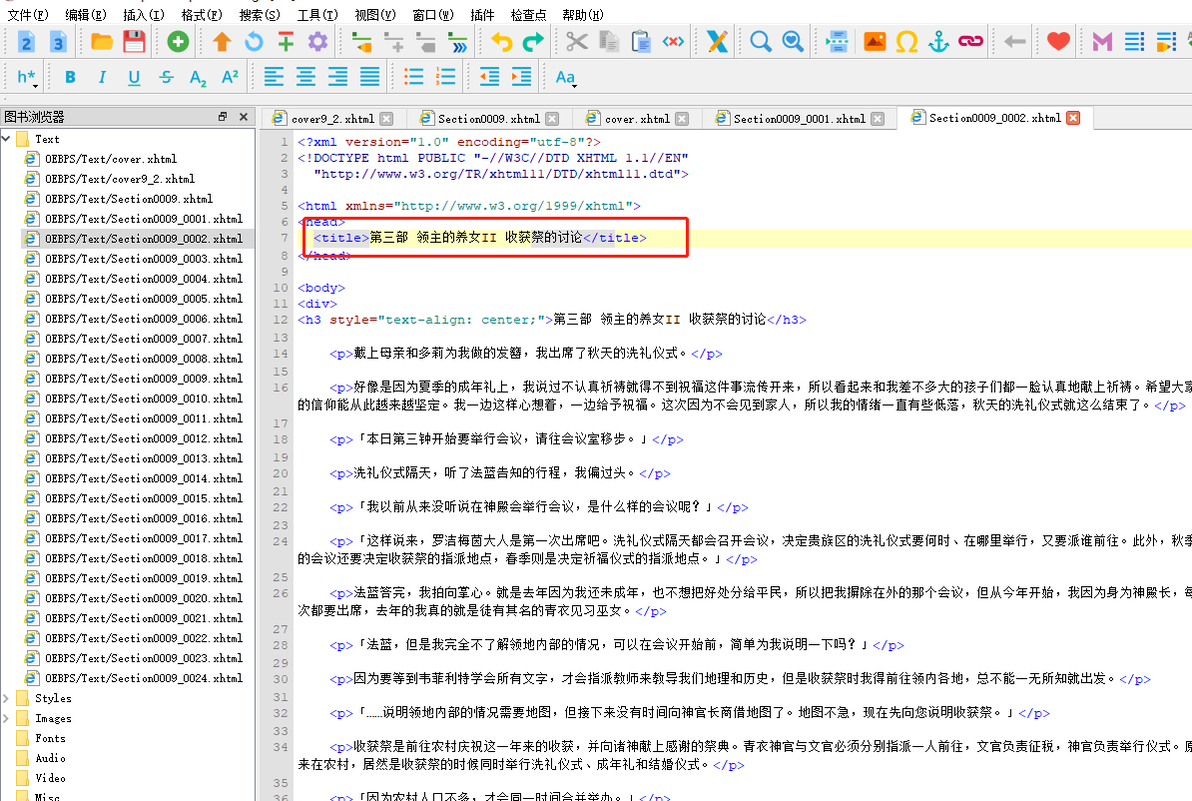Image resolution: width=1192 pixels, height=801 pixels.
Task: Collapse the Text folder
Action: point(6,139)
